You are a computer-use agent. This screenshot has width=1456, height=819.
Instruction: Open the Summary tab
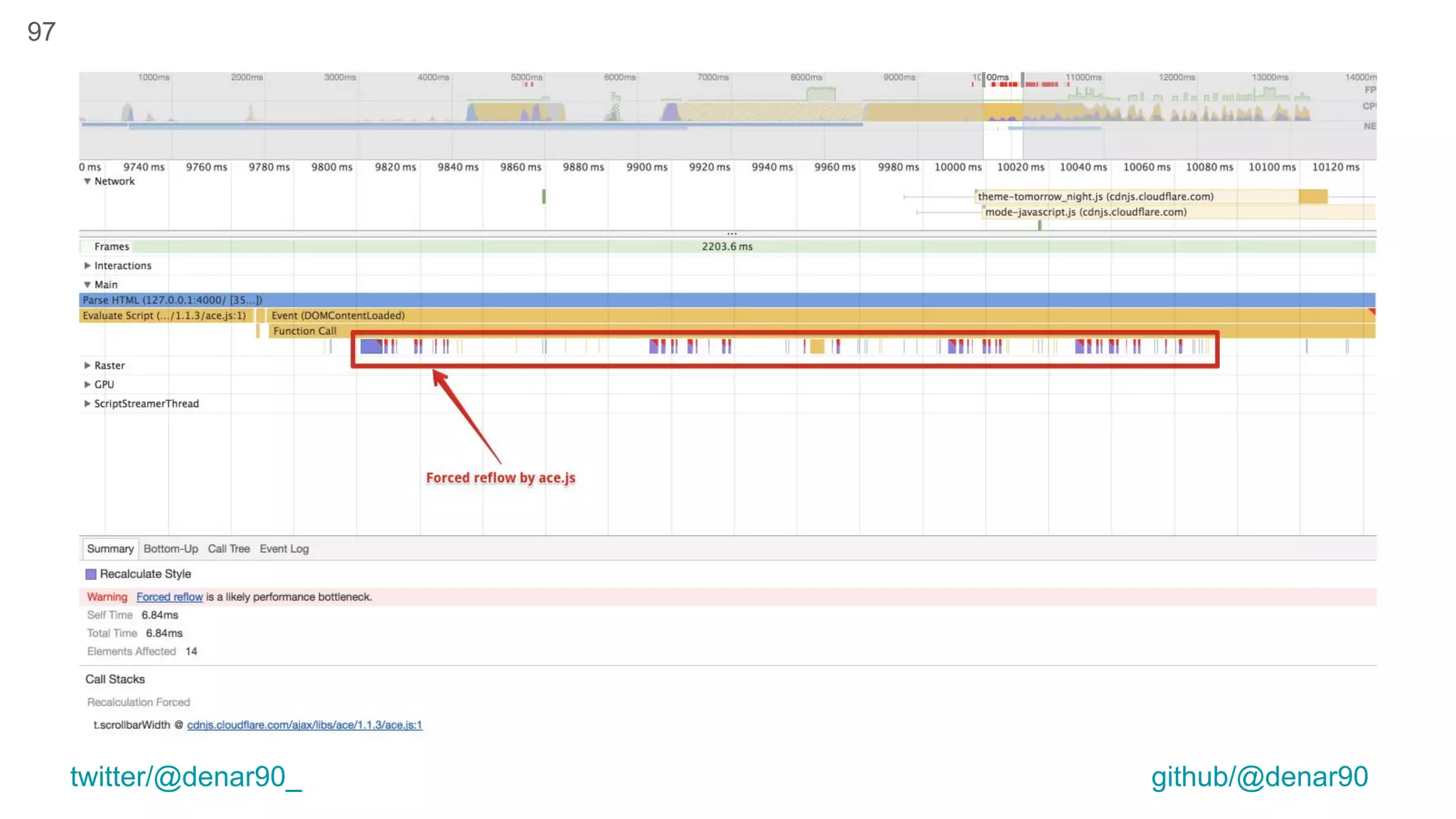pos(110,549)
